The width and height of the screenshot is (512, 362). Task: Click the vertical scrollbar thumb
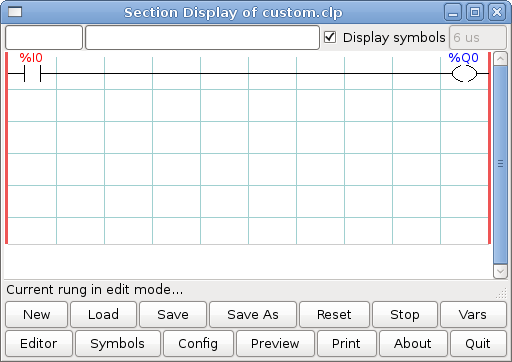point(500,164)
